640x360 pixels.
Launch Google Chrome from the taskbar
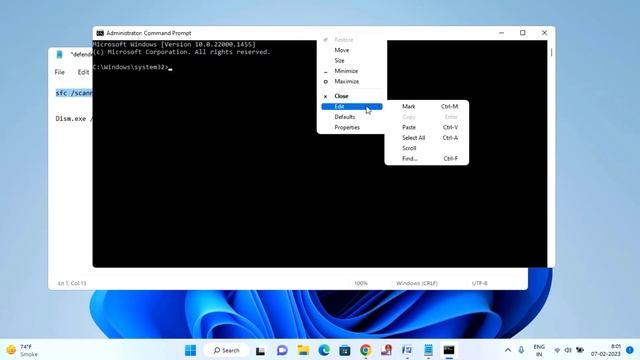366,350
